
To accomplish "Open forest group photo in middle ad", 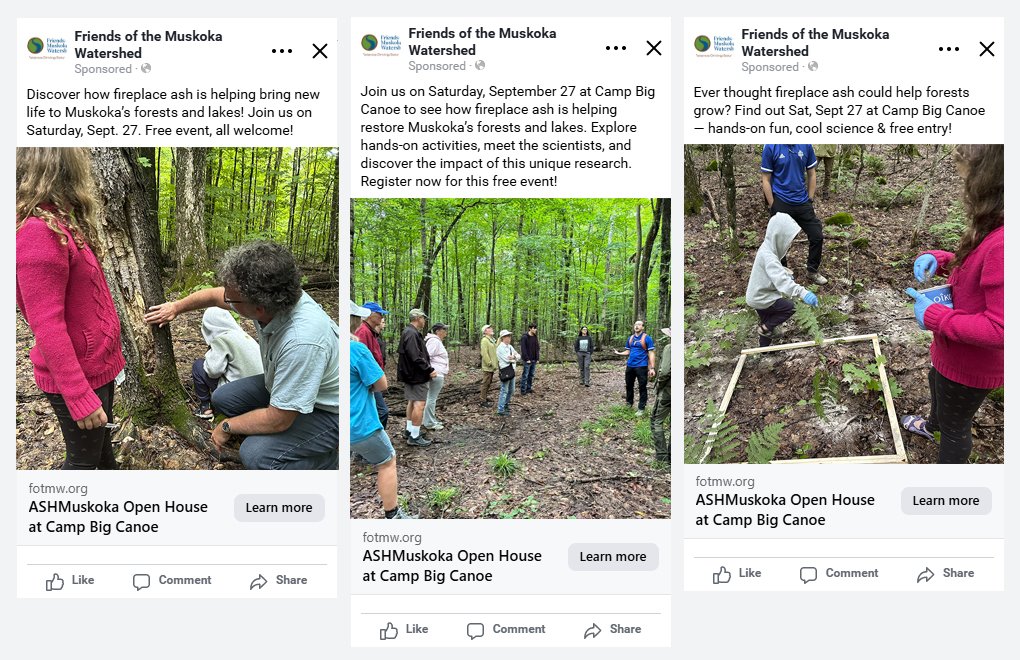I will pos(510,358).
